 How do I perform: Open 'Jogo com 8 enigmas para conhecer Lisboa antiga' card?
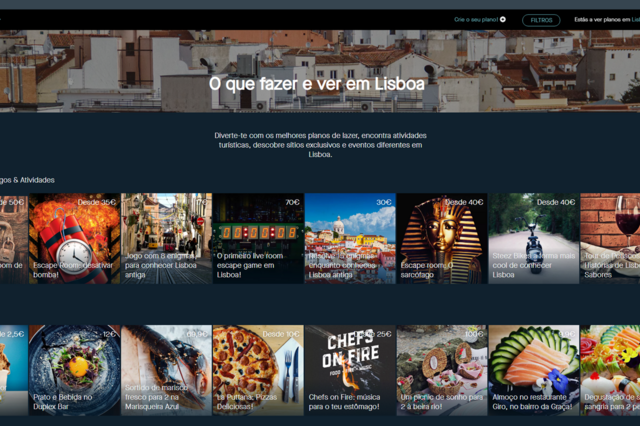(x=167, y=238)
